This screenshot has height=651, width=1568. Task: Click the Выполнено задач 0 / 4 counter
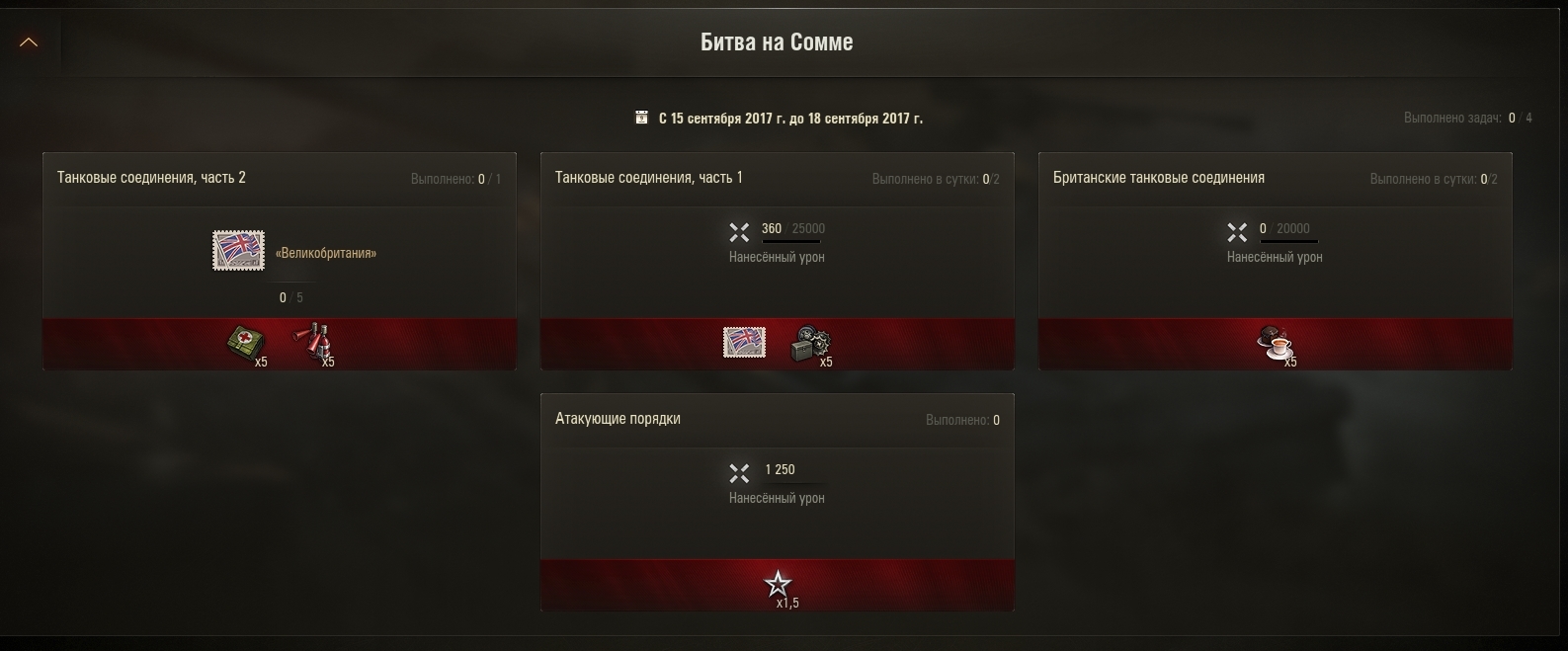(1468, 118)
